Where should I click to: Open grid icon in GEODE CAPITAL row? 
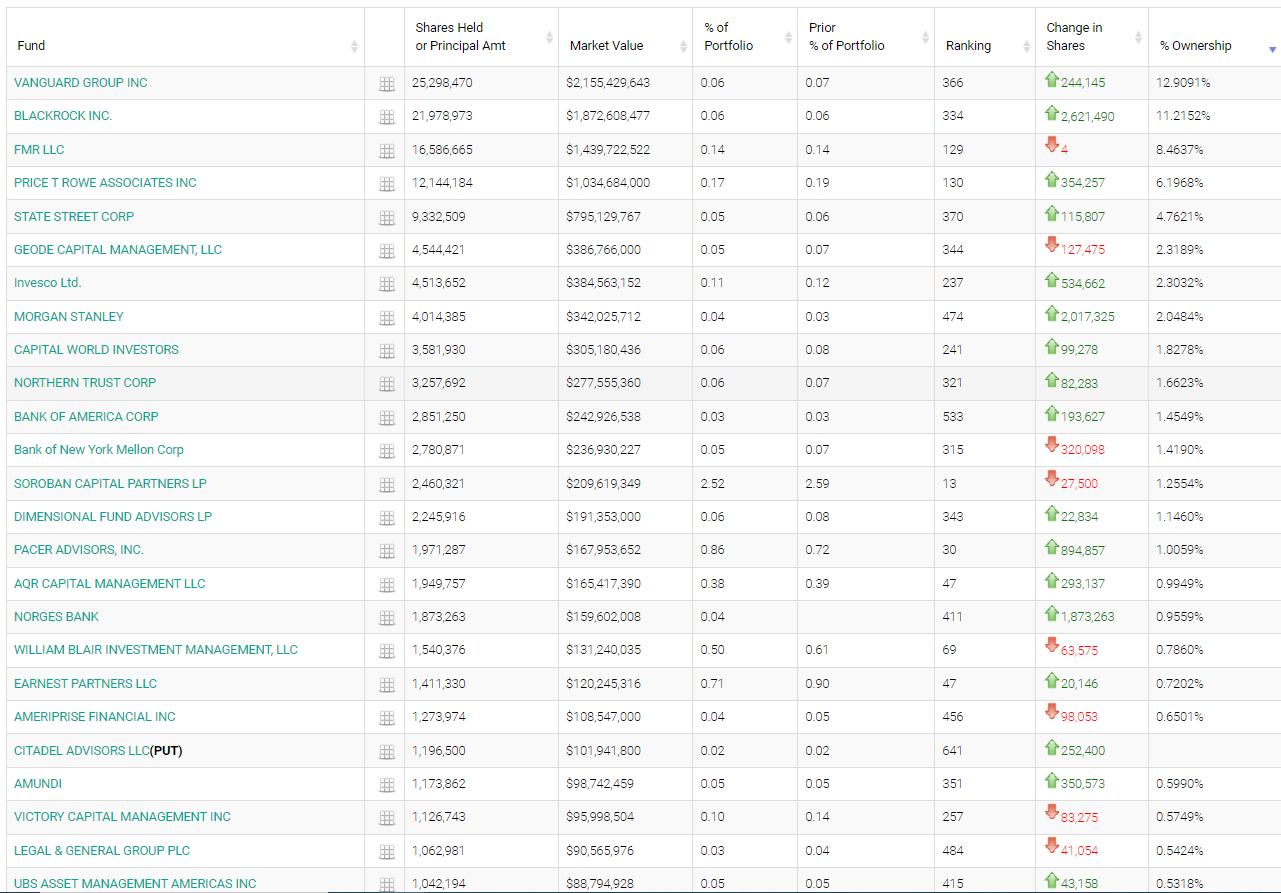click(387, 252)
